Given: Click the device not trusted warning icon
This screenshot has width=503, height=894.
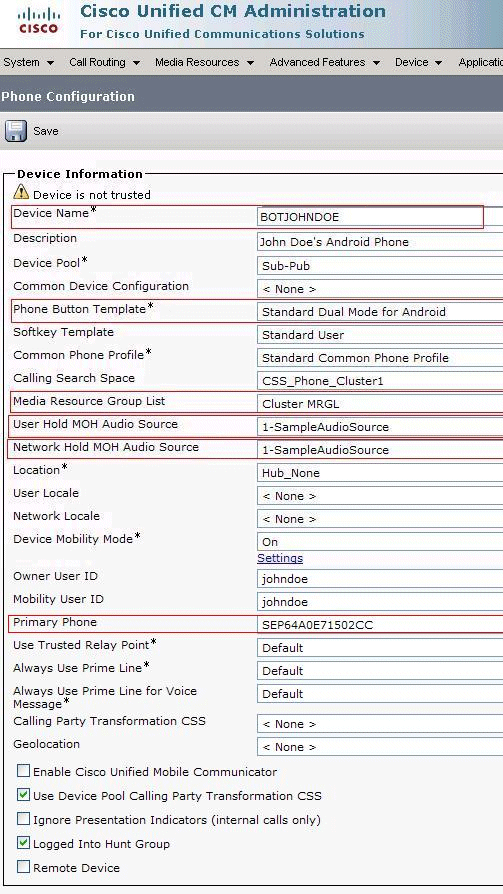Looking at the screenshot, I should (x=21, y=192).
